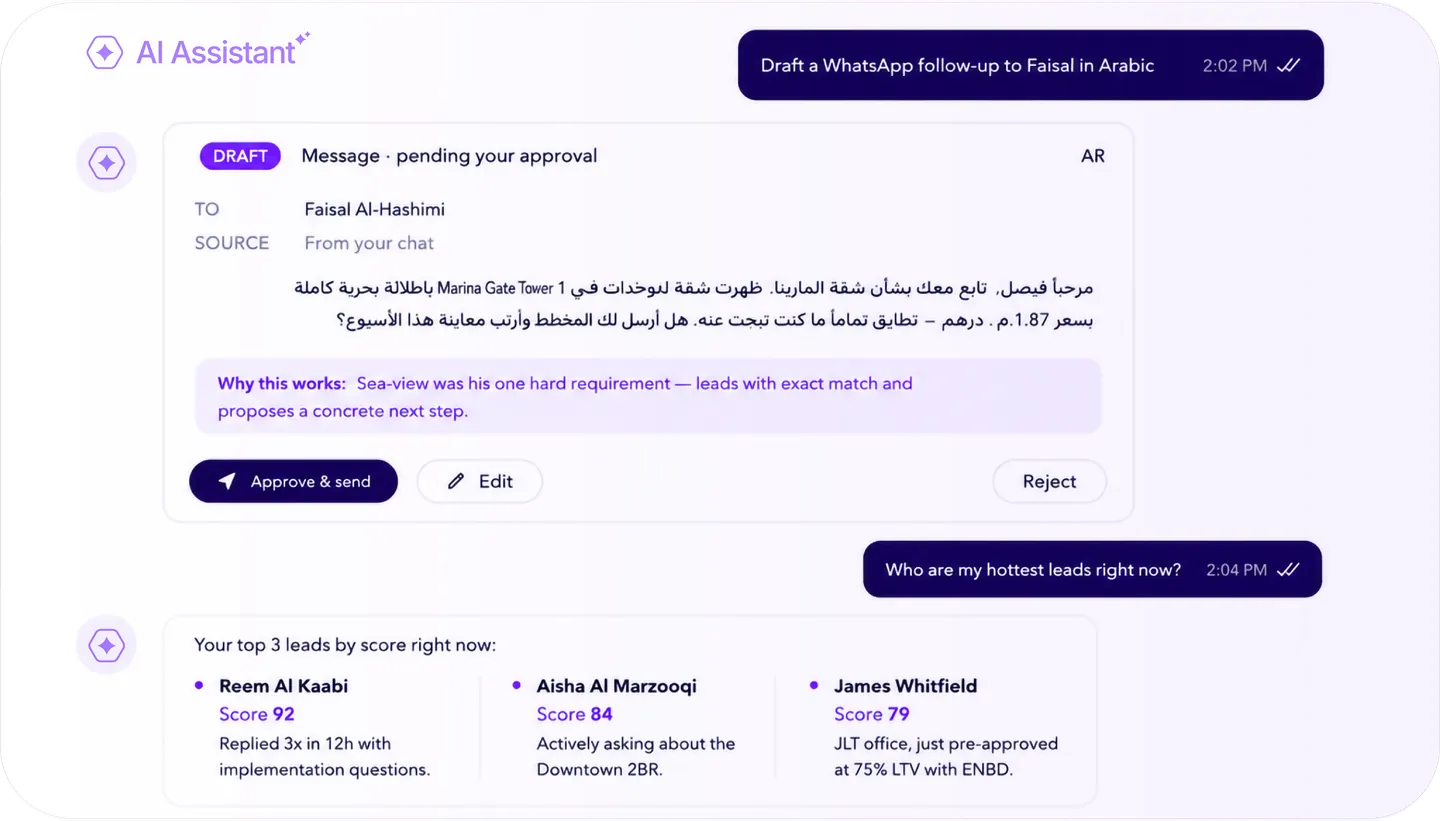Click the AI Assistant hexagon logo icon
Viewport: 1440px width, 821px height.
pyautogui.click(x=104, y=52)
